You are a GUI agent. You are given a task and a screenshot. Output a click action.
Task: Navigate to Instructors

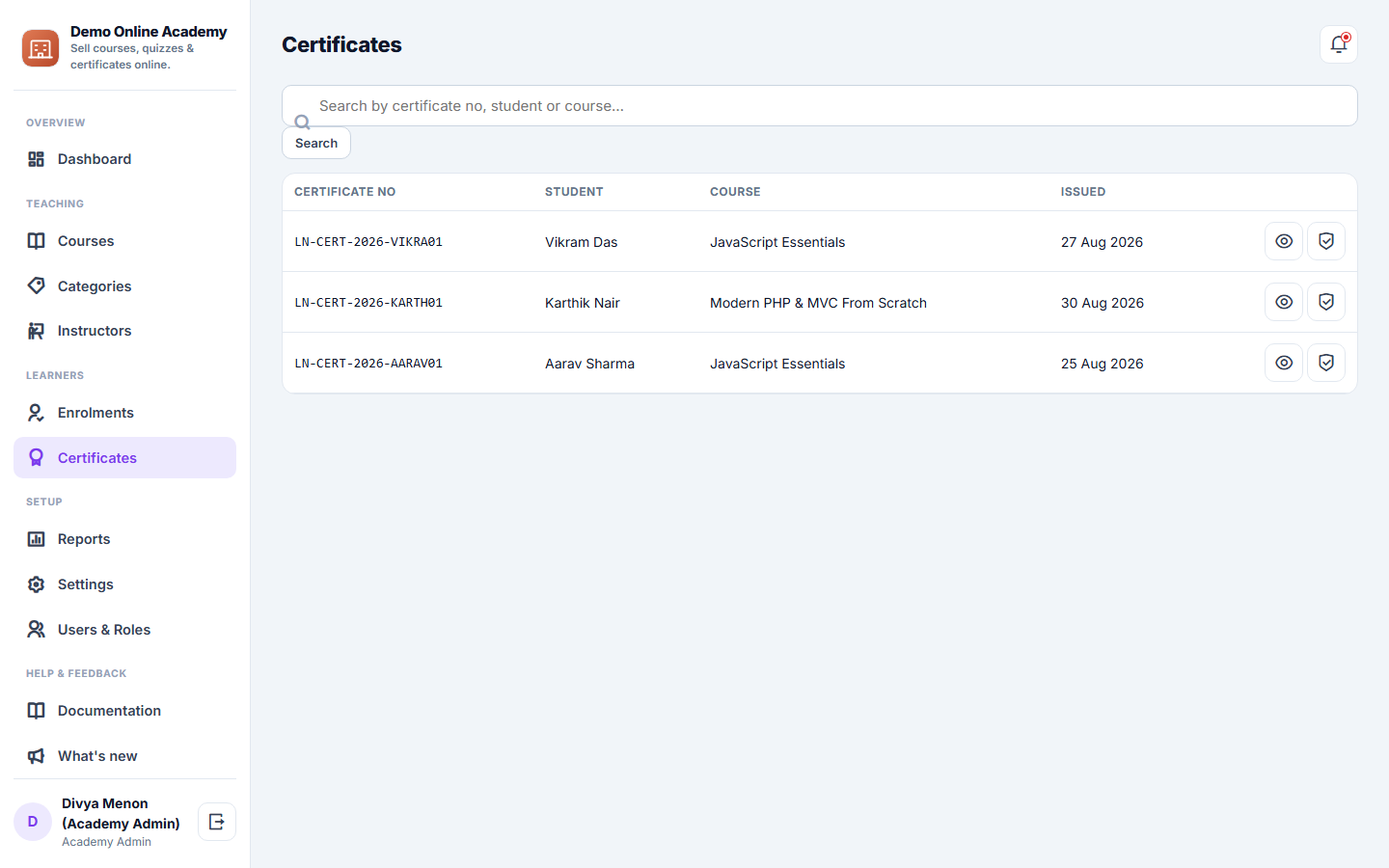point(124,331)
